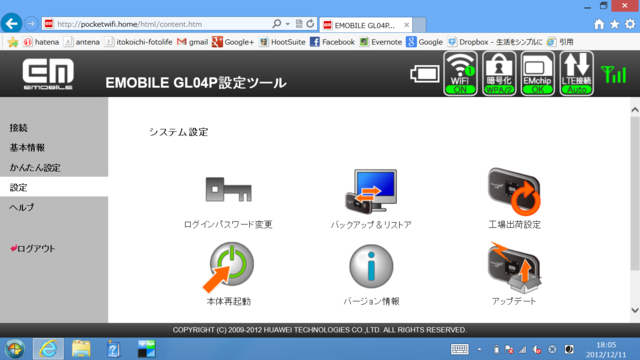Image resolution: width=640 pixels, height=360 pixels.
Task: Close the EMOBILE GL04P tab
Action: (406, 25)
